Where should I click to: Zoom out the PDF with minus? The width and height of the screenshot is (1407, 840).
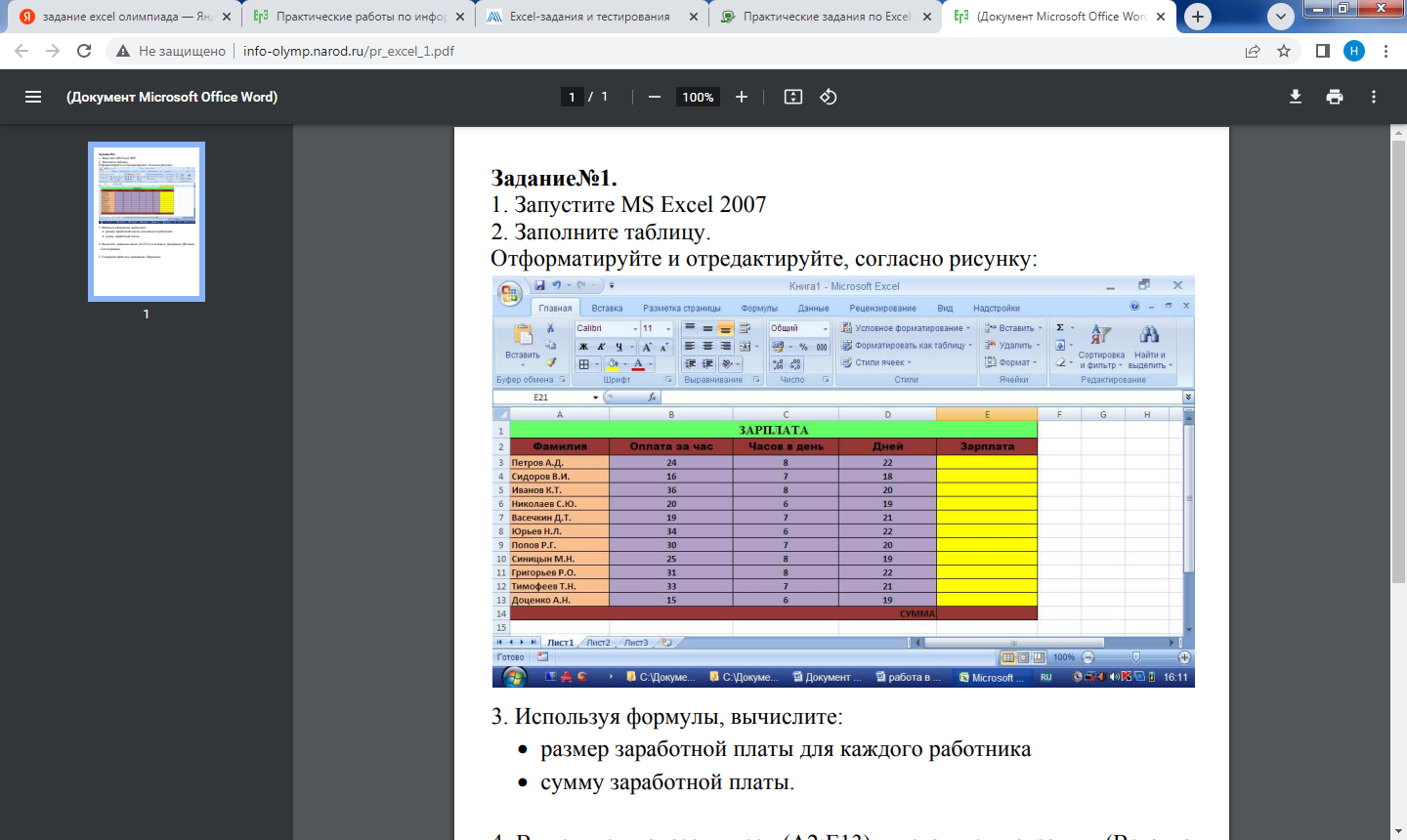[655, 97]
